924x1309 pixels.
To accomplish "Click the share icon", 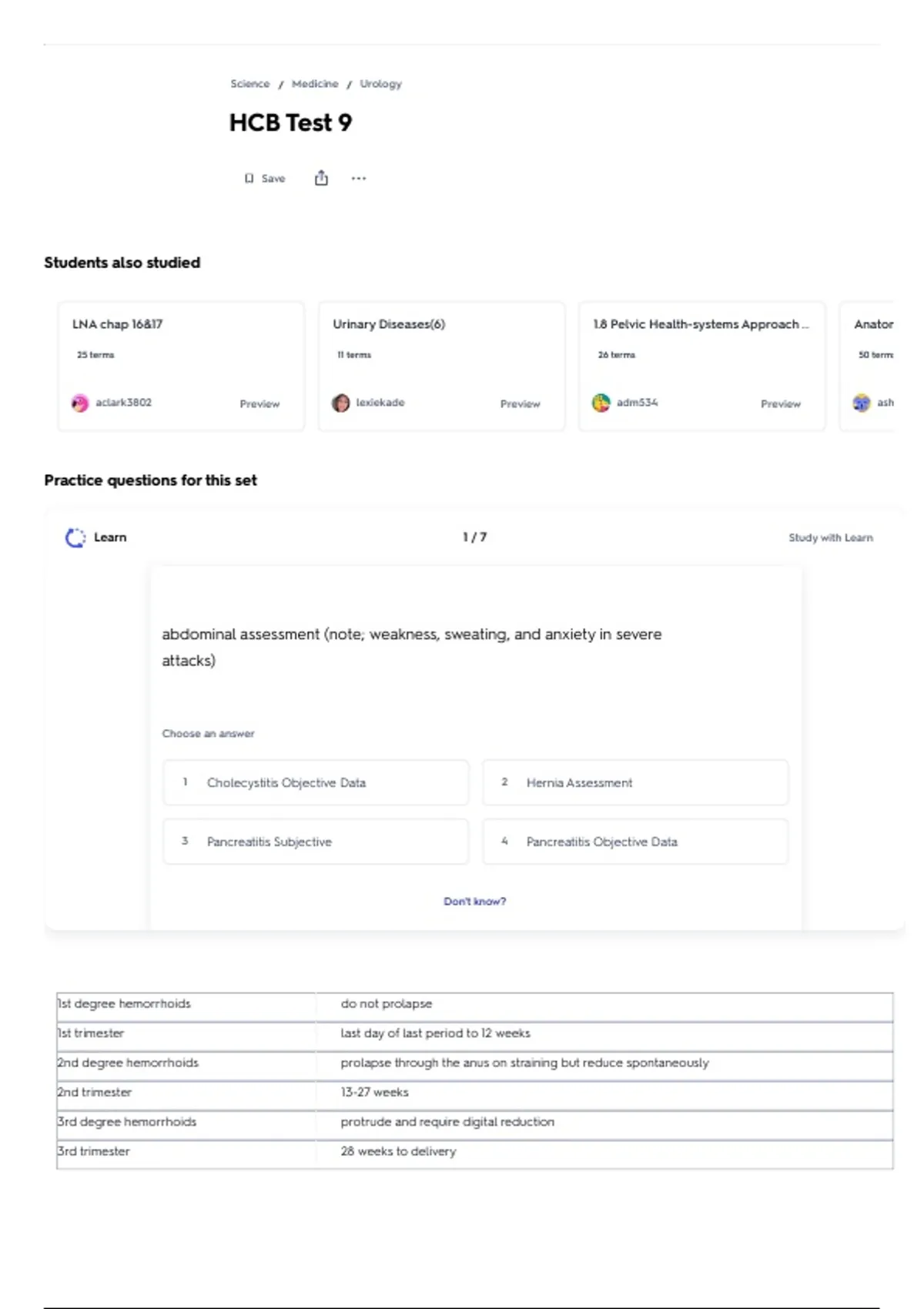I will [x=321, y=179].
